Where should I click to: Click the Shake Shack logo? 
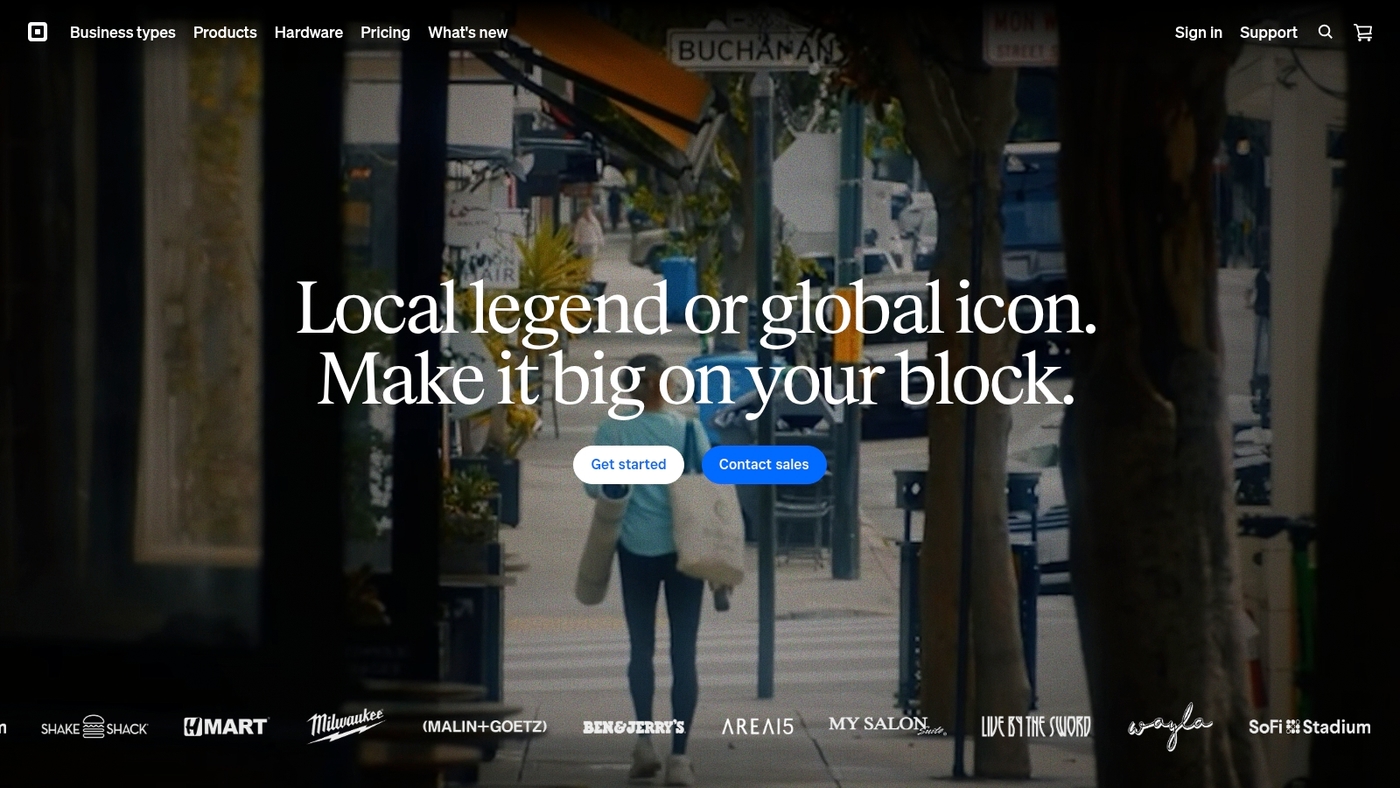click(x=93, y=727)
